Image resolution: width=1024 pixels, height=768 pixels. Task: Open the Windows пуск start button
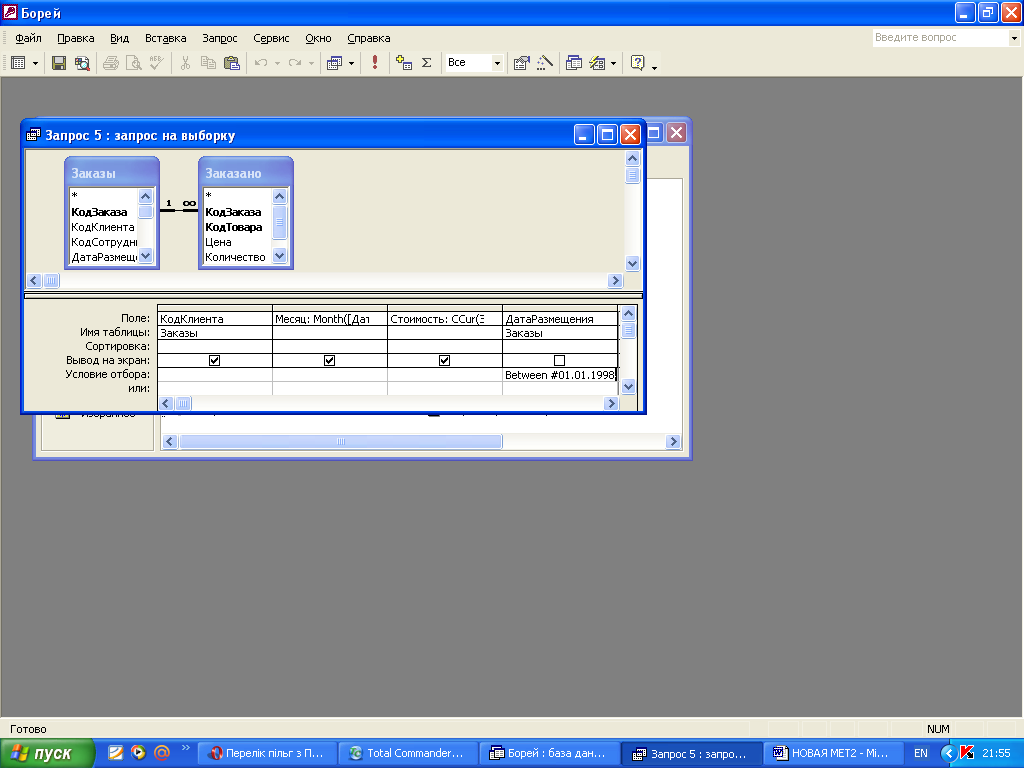(47, 753)
